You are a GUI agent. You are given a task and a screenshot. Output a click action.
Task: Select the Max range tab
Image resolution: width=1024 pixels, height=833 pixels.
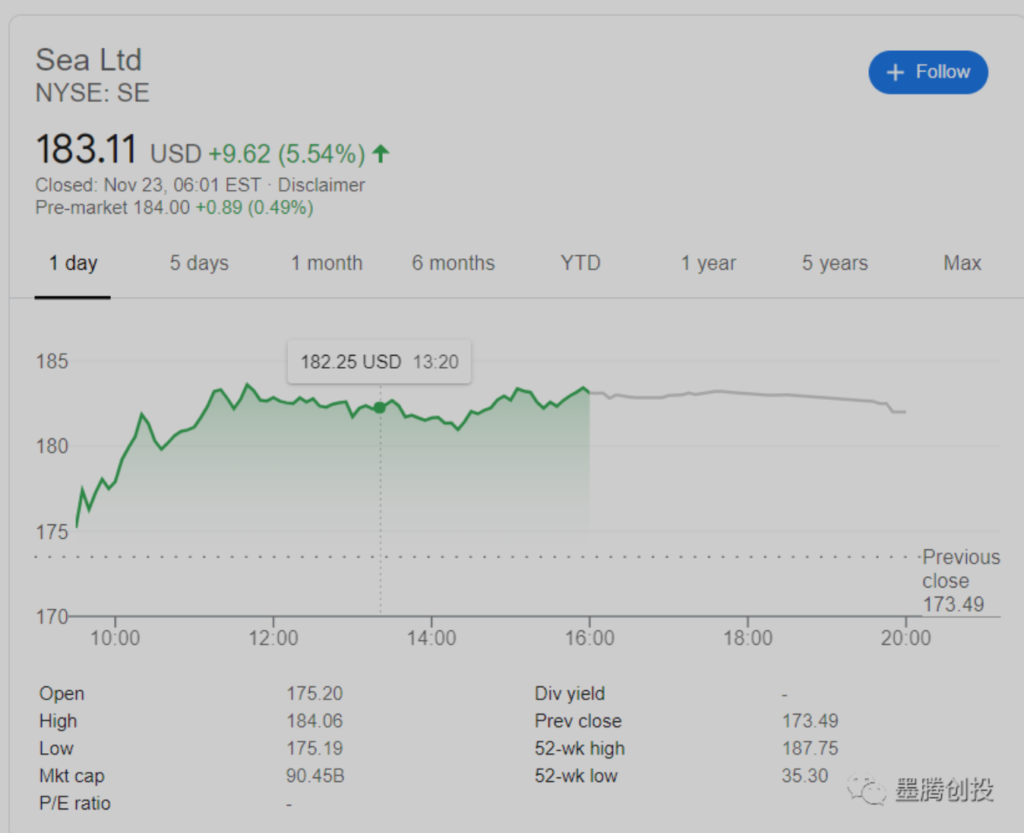point(962,263)
